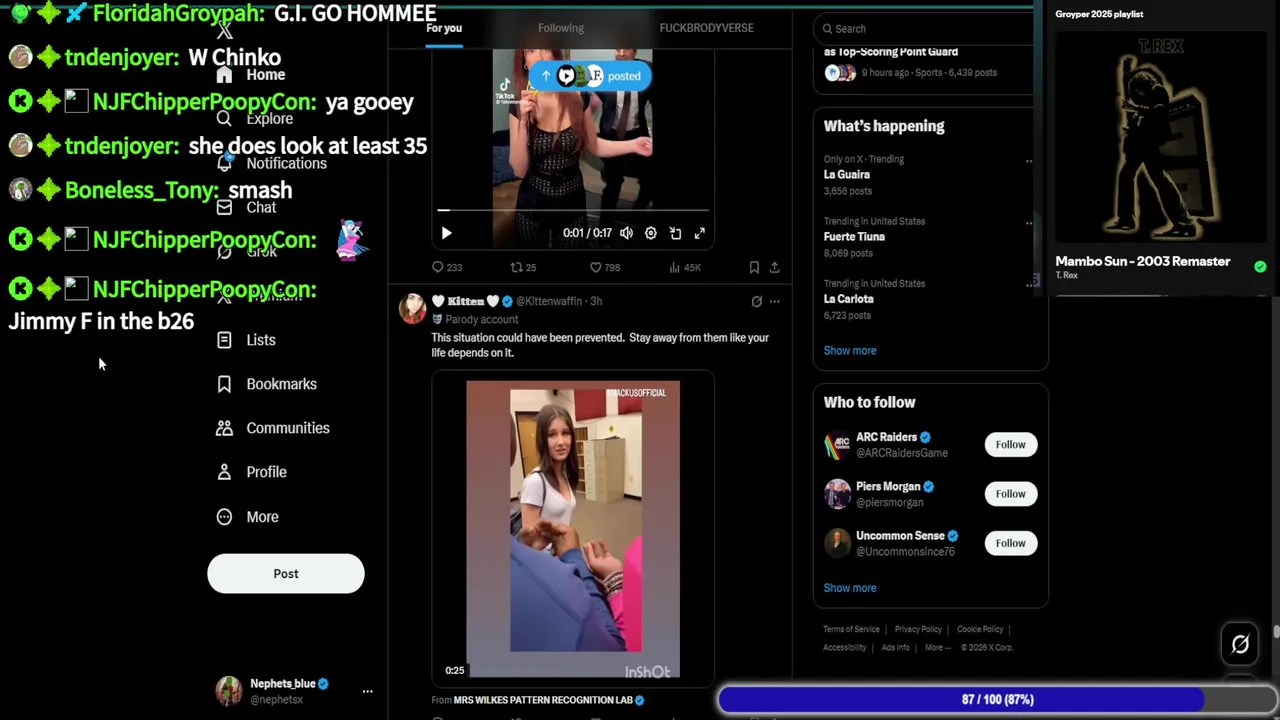Open Chat in the X sidebar
1280x720 pixels.
247,207
